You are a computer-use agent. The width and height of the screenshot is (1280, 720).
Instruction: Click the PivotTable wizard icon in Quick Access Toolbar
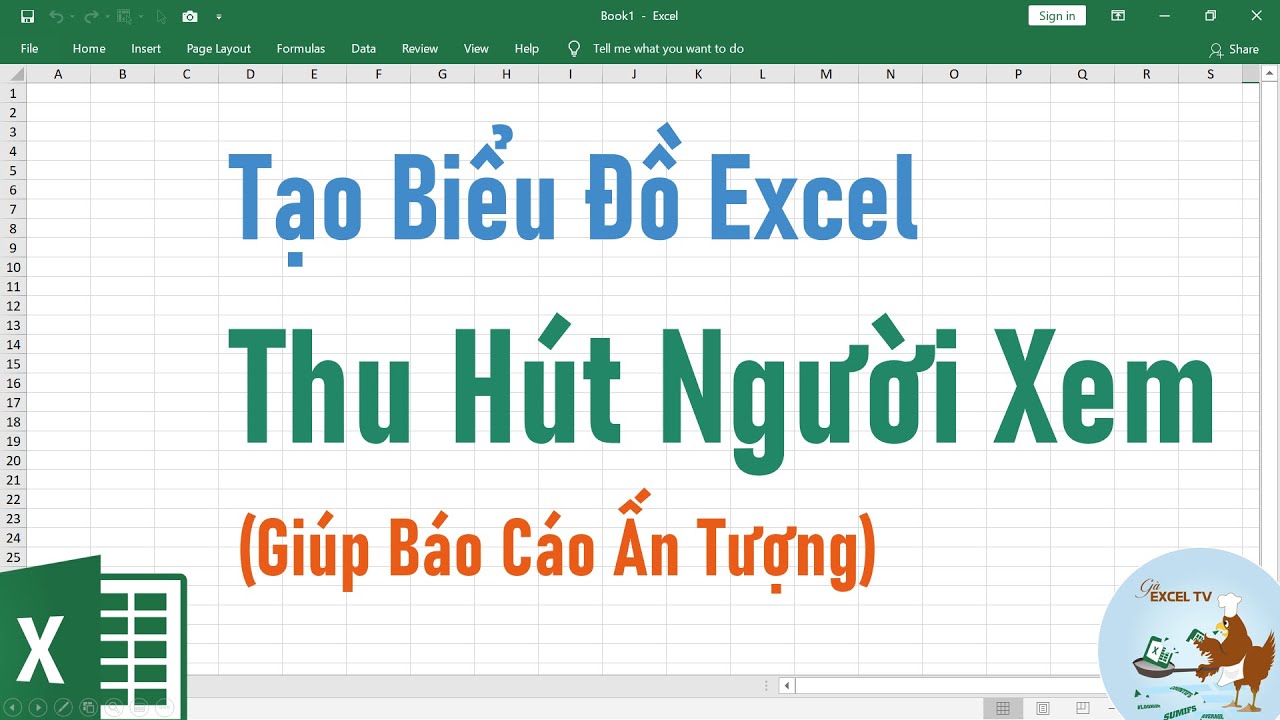tap(124, 16)
